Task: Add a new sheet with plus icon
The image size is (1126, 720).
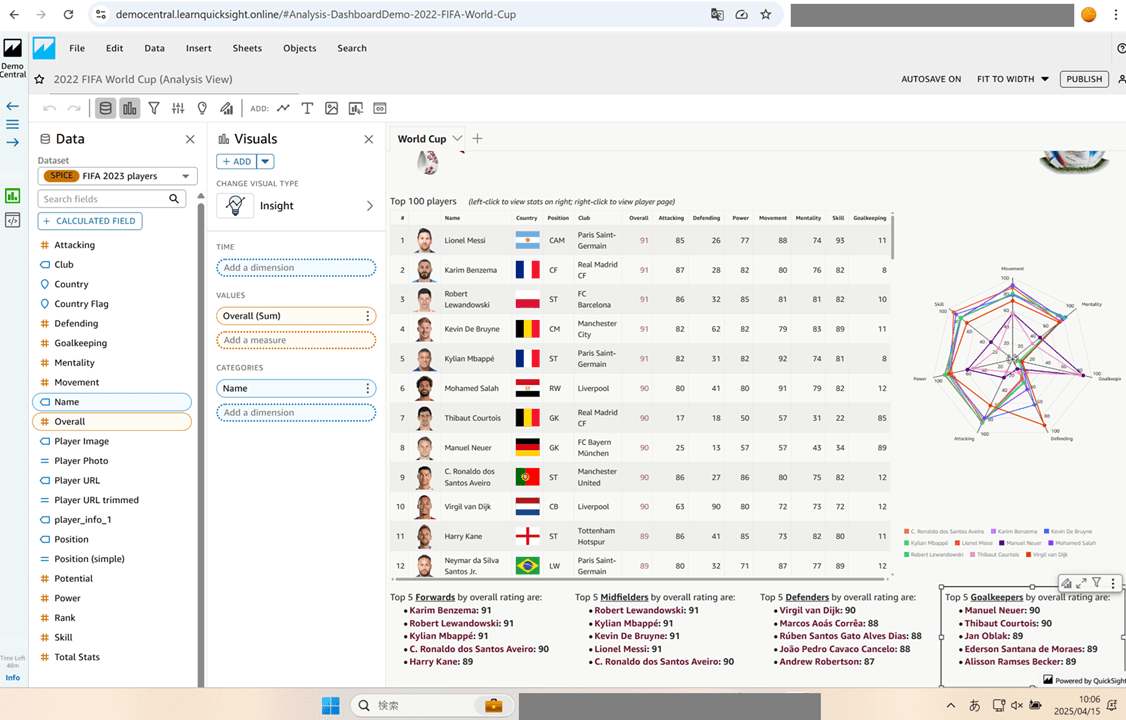Action: [478, 139]
